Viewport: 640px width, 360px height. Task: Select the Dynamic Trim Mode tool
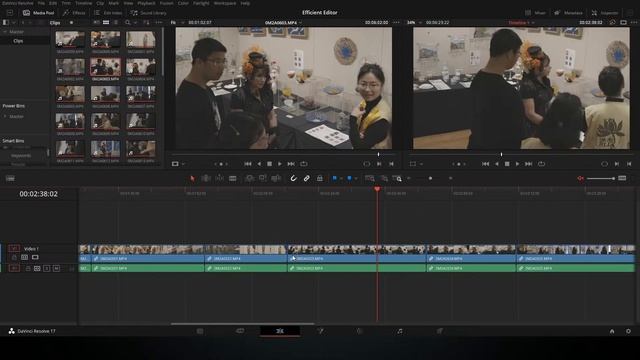pyautogui.click(x=219, y=178)
